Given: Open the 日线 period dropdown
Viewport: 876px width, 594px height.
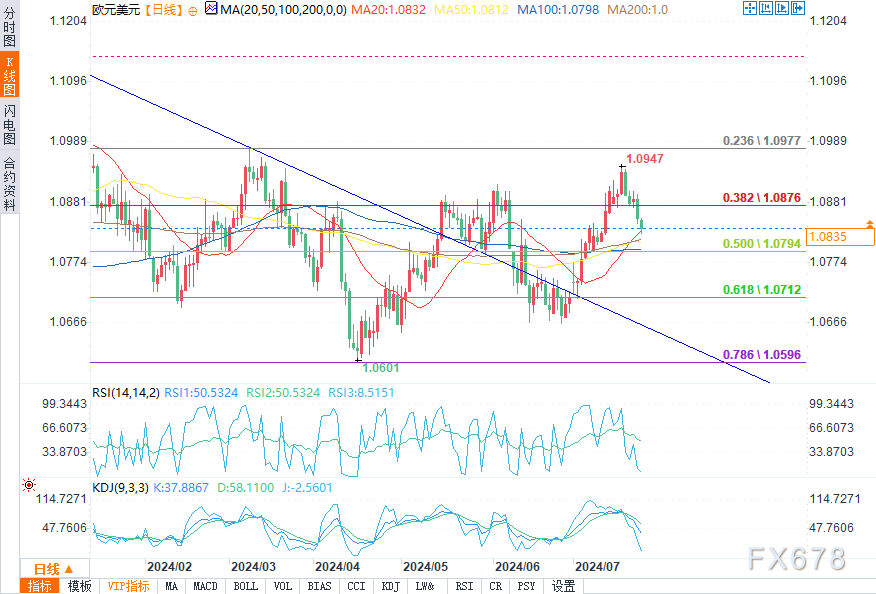Looking at the screenshot, I should pyautogui.click(x=54, y=568).
